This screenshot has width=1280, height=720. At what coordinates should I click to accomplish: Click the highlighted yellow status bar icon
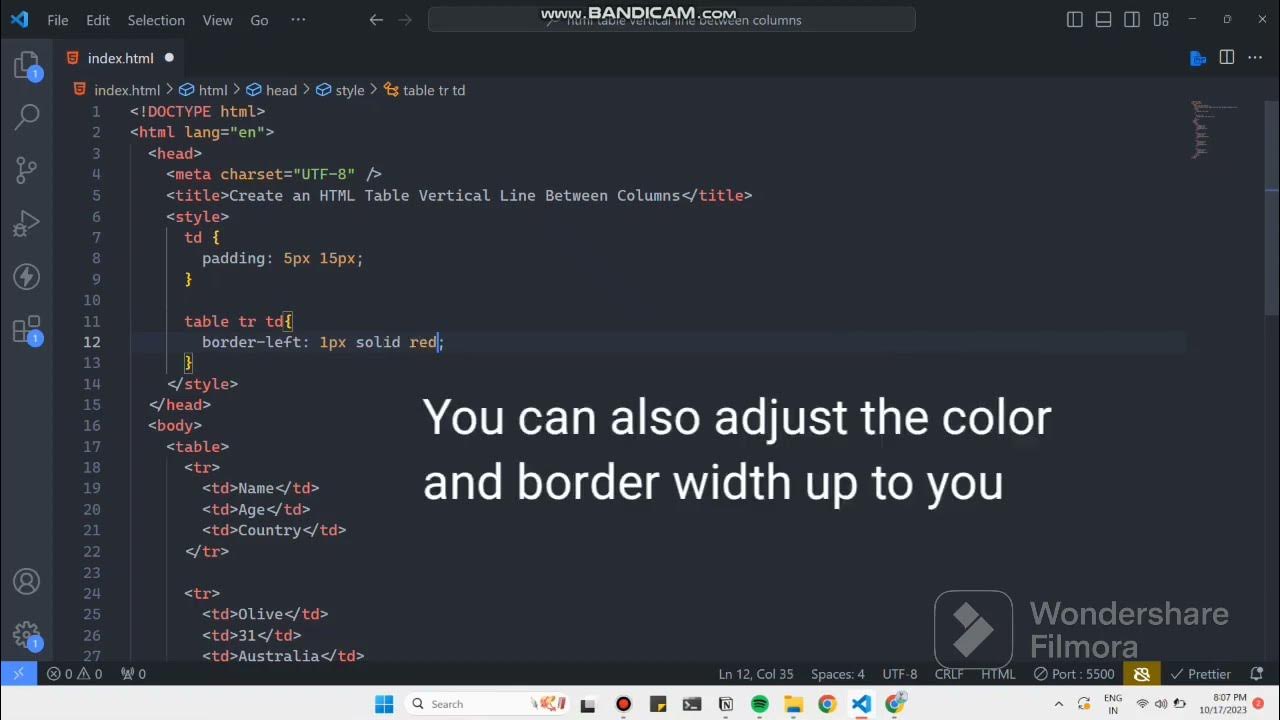pos(1141,674)
